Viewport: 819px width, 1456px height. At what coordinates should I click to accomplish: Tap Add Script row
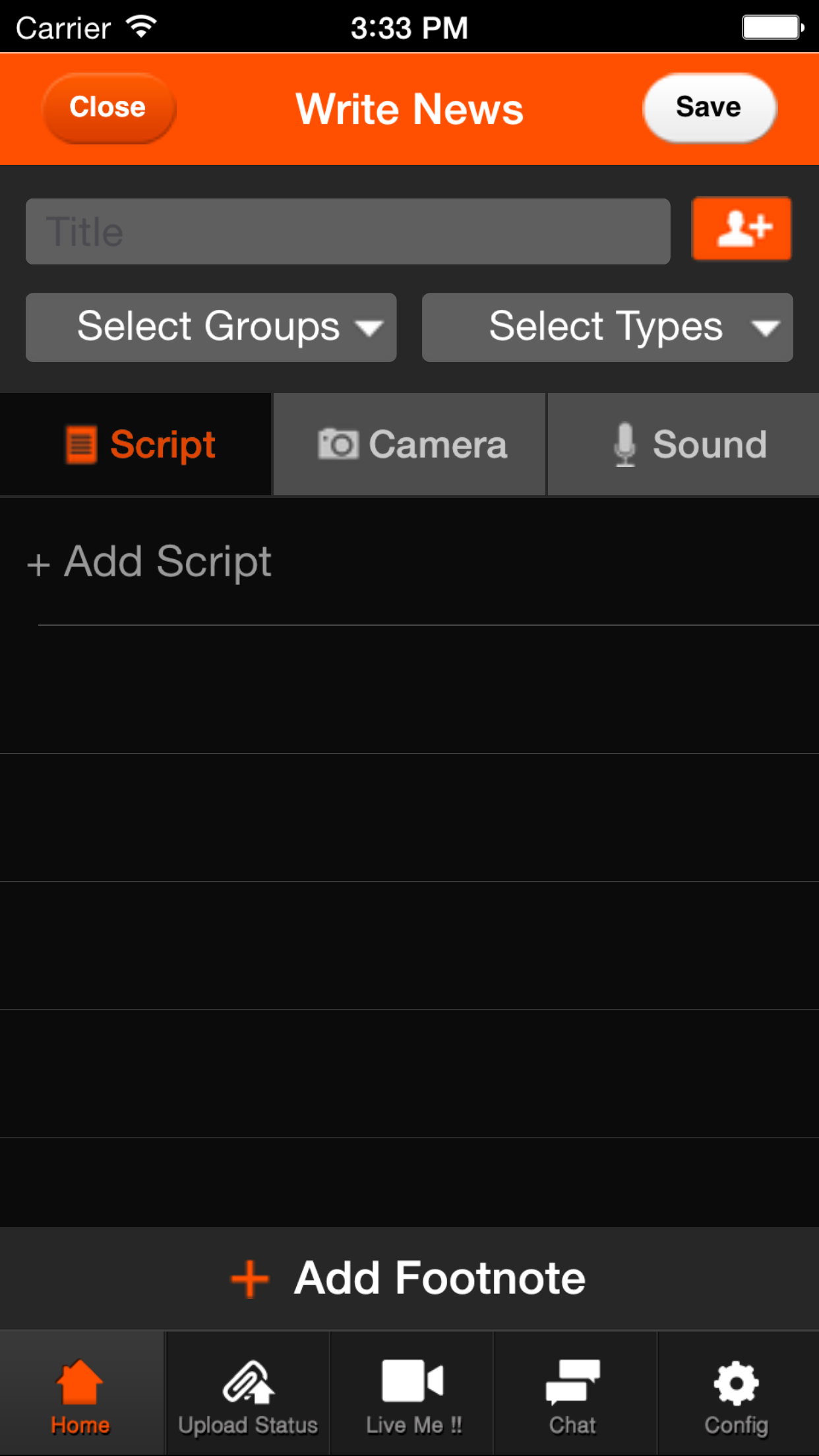tap(409, 562)
